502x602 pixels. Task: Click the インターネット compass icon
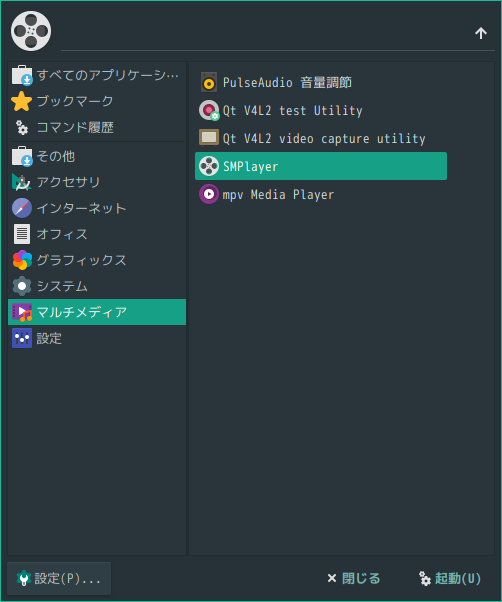pyautogui.click(x=22, y=208)
